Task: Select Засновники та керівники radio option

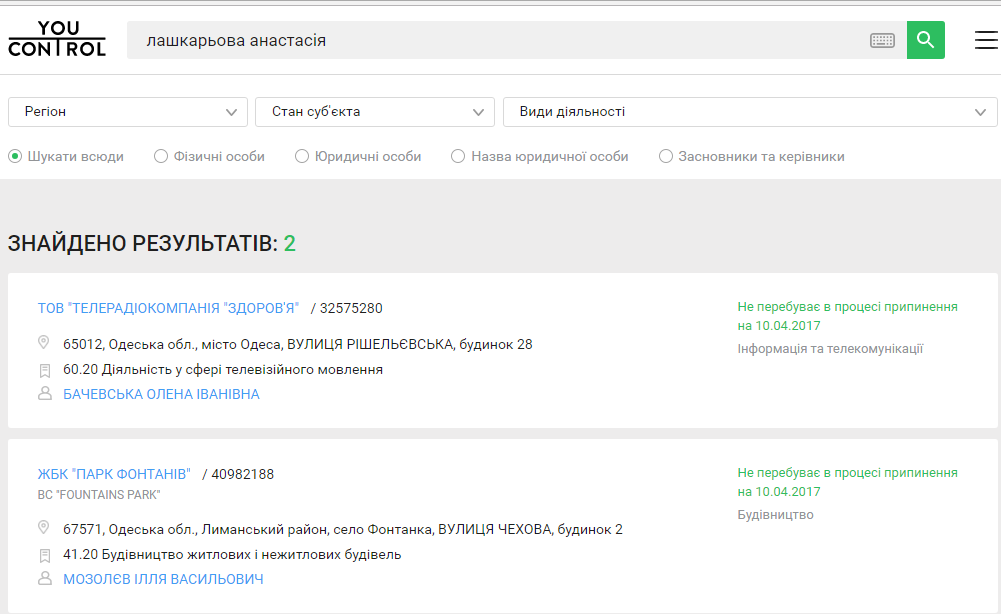Action: pyautogui.click(x=666, y=156)
